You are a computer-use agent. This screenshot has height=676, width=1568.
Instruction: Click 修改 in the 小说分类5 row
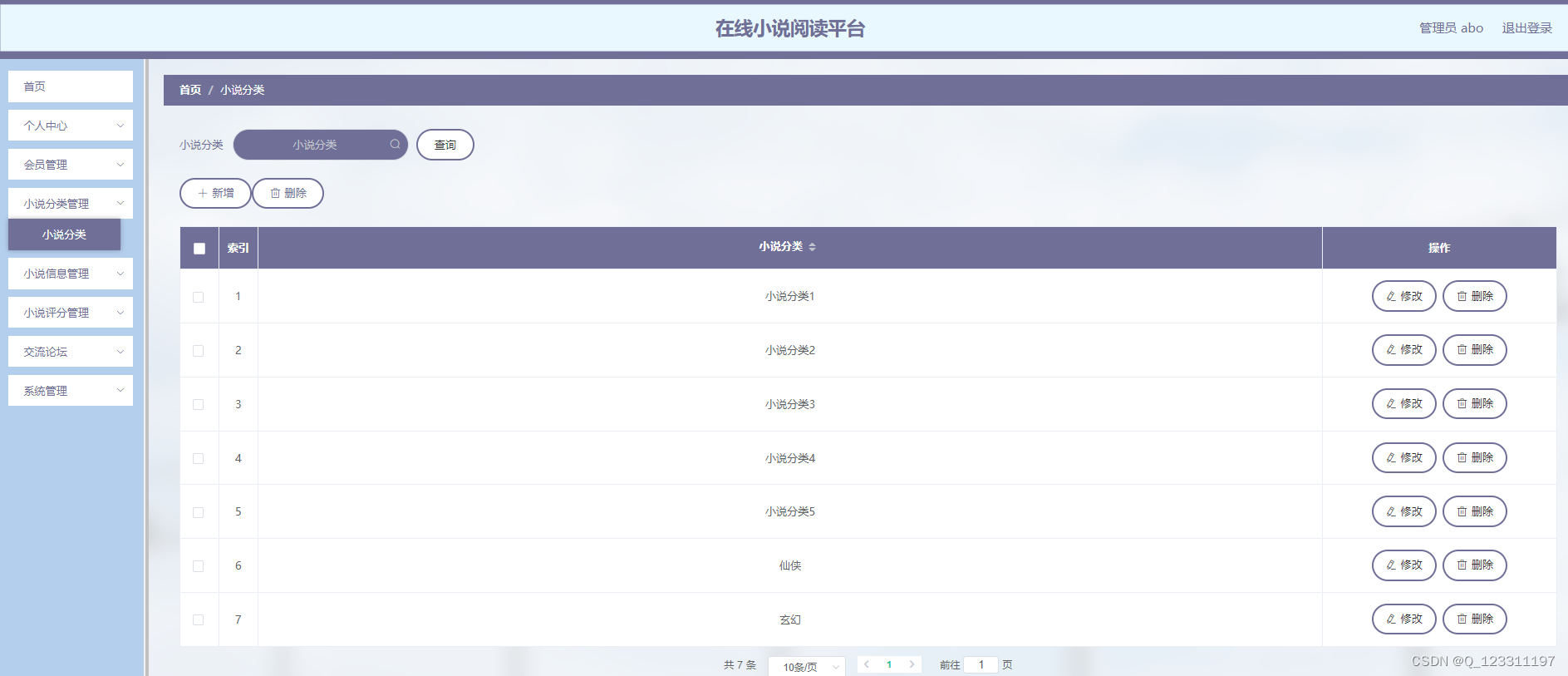[1403, 511]
